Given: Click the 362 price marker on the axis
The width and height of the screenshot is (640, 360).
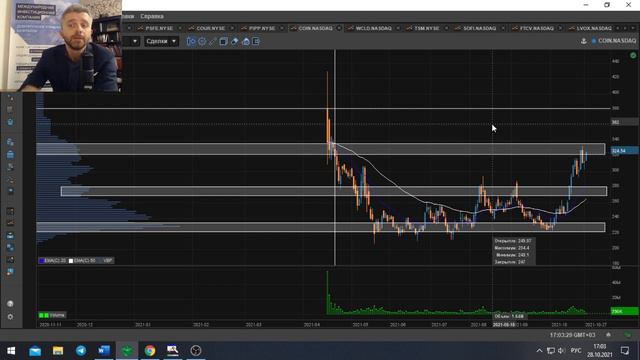Looking at the screenshot, I should pos(624,122).
